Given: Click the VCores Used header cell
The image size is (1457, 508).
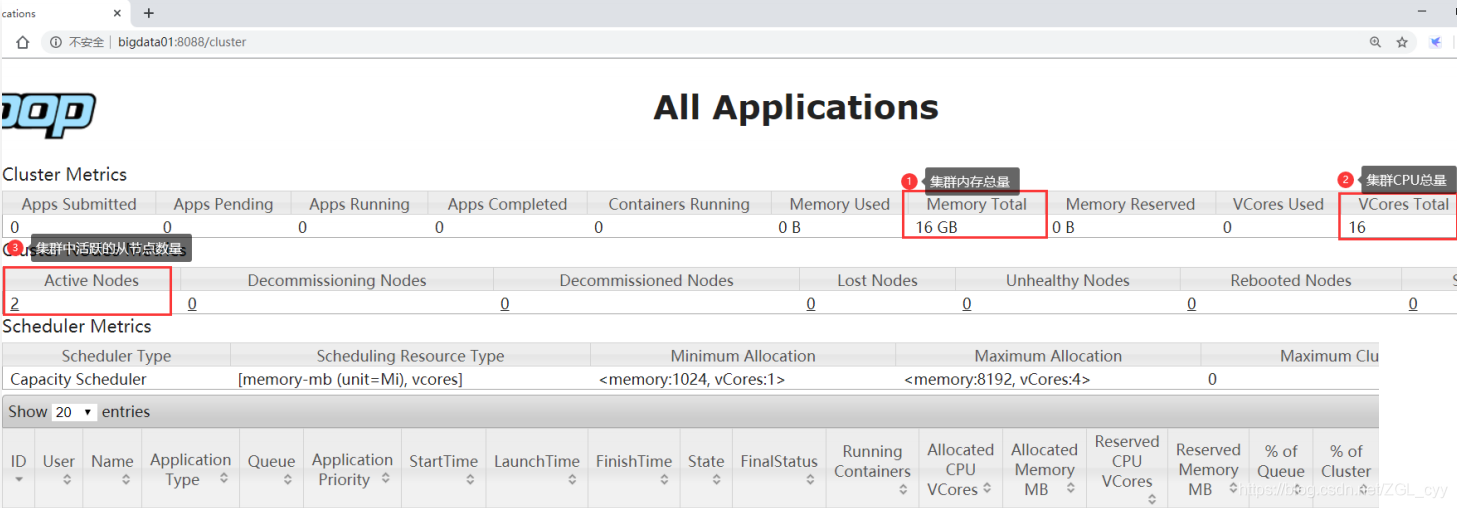Looking at the screenshot, I should click(1278, 204).
